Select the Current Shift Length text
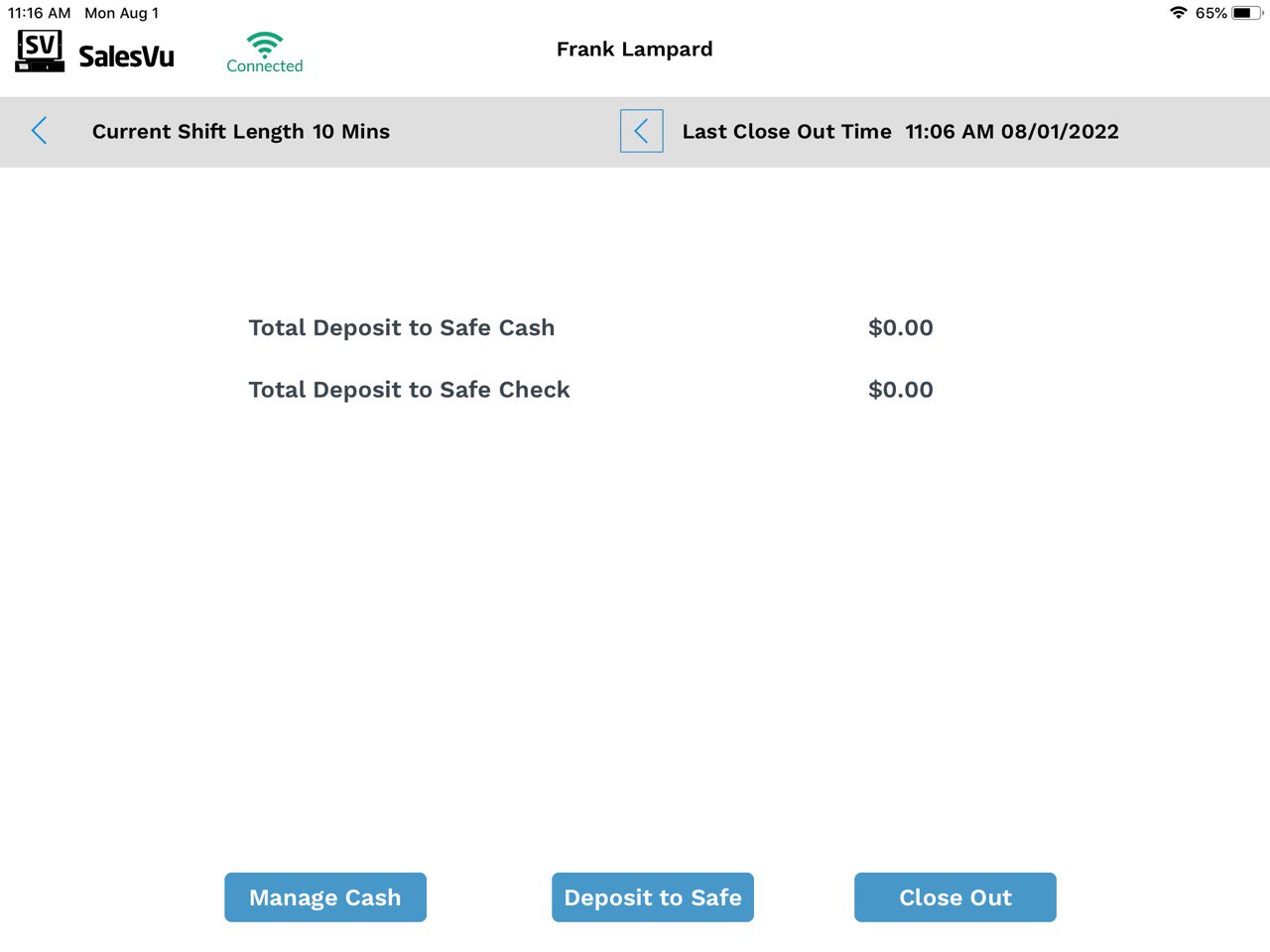 click(x=241, y=132)
